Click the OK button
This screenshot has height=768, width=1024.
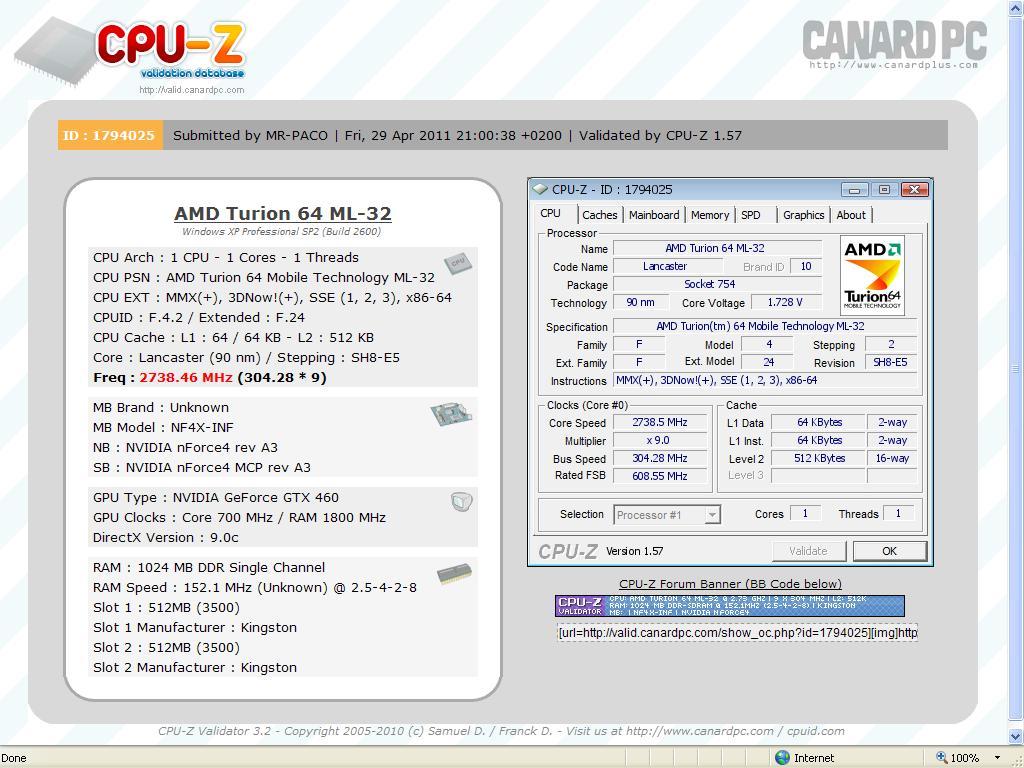[889, 551]
